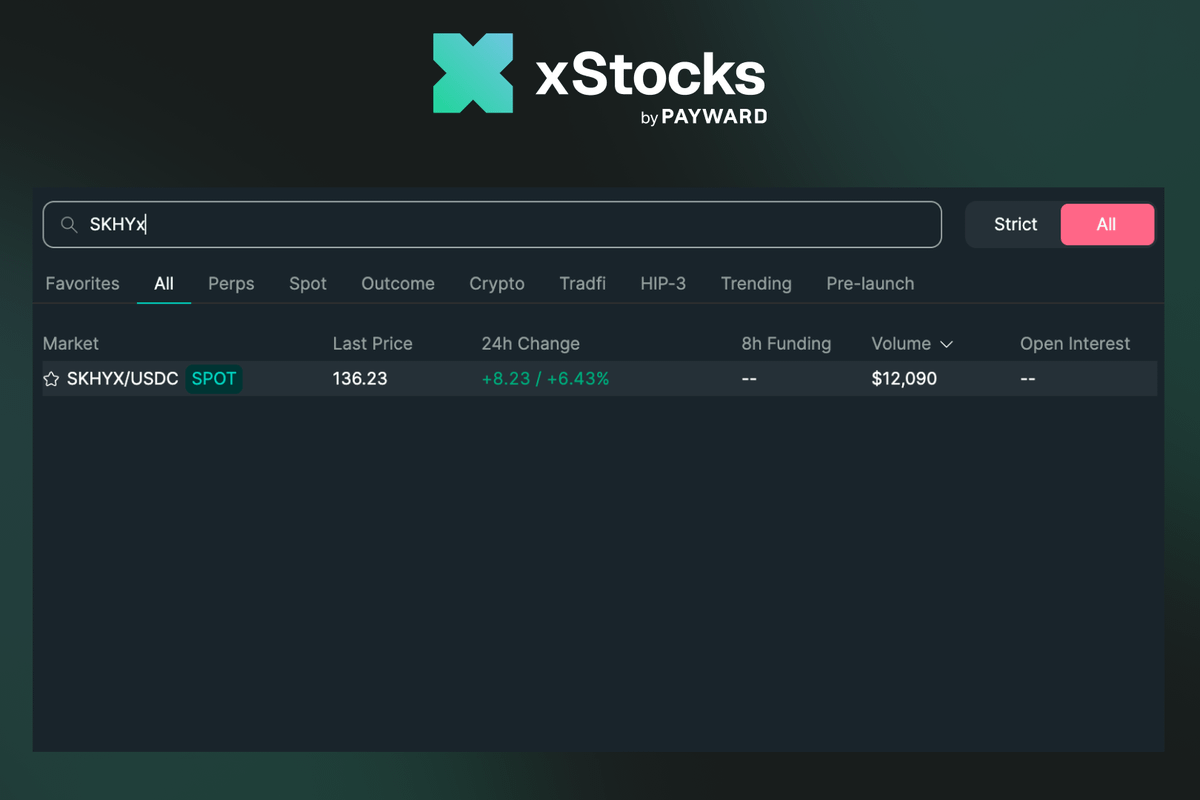Screen dimensions: 1200x800
Task: Select the All search mode
Action: [x=1106, y=225]
